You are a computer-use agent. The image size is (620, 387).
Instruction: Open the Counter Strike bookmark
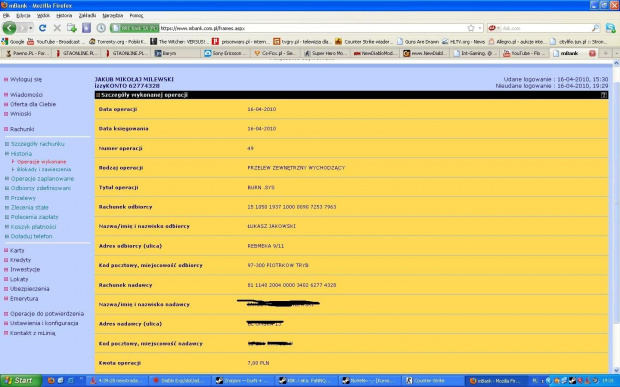click(365, 42)
